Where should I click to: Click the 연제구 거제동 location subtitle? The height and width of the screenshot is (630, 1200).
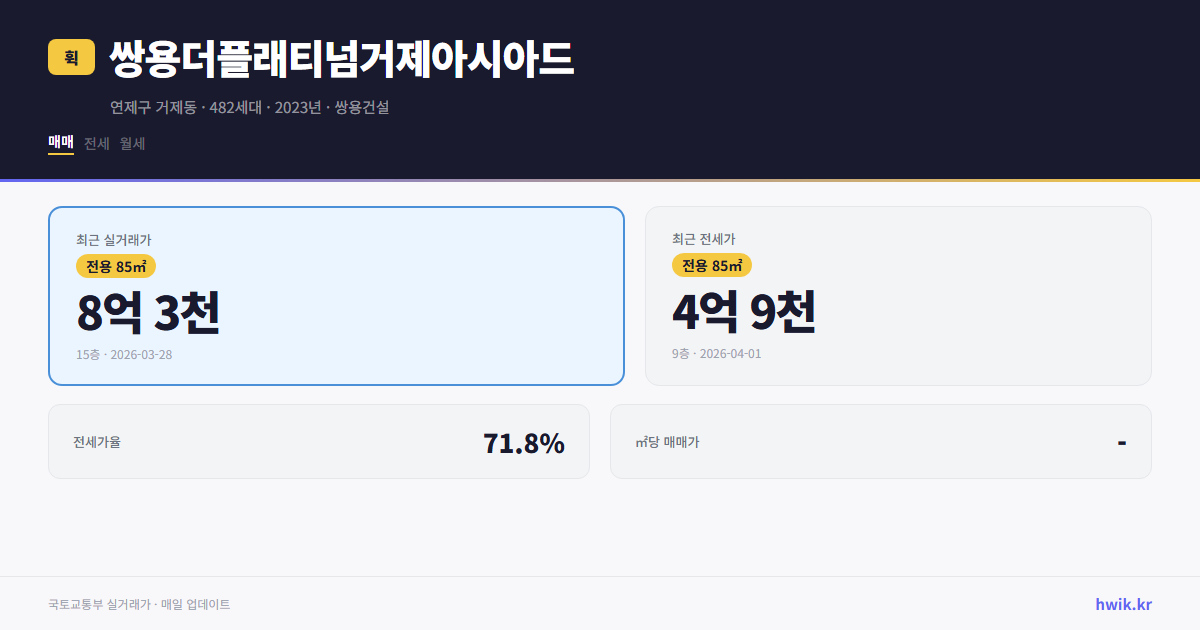(x=150, y=108)
